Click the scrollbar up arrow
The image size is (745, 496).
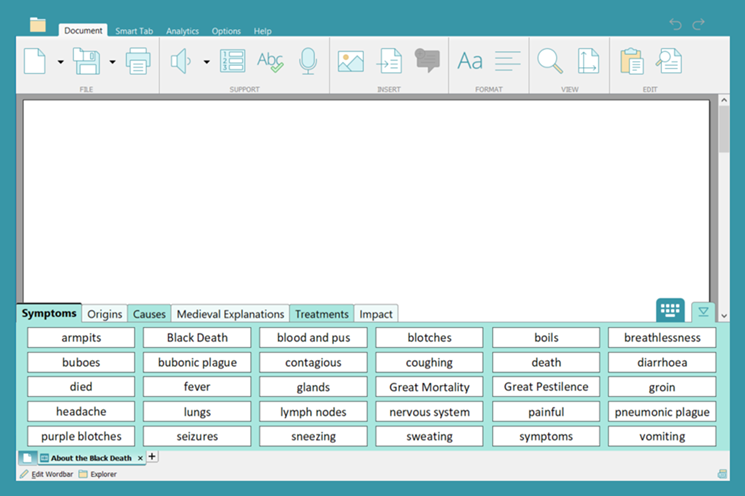724,100
